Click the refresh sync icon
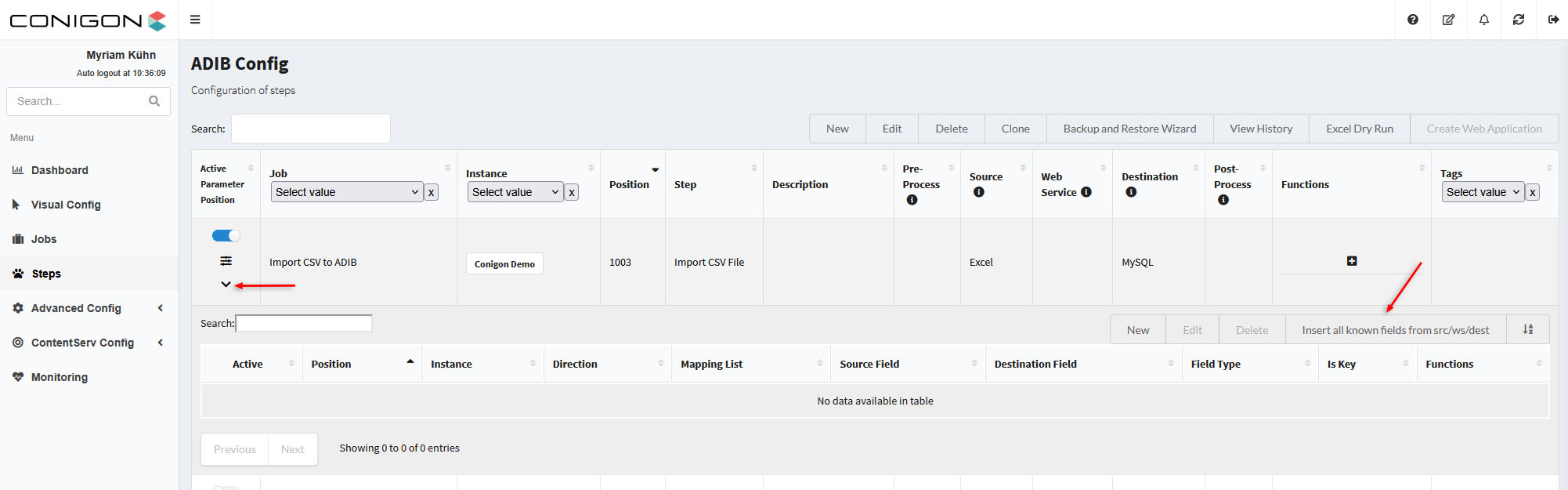The height and width of the screenshot is (490, 1568). pyautogui.click(x=1519, y=20)
